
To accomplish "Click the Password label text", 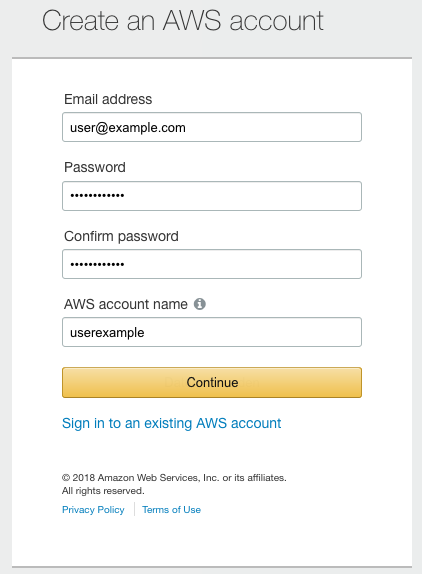I will (95, 167).
